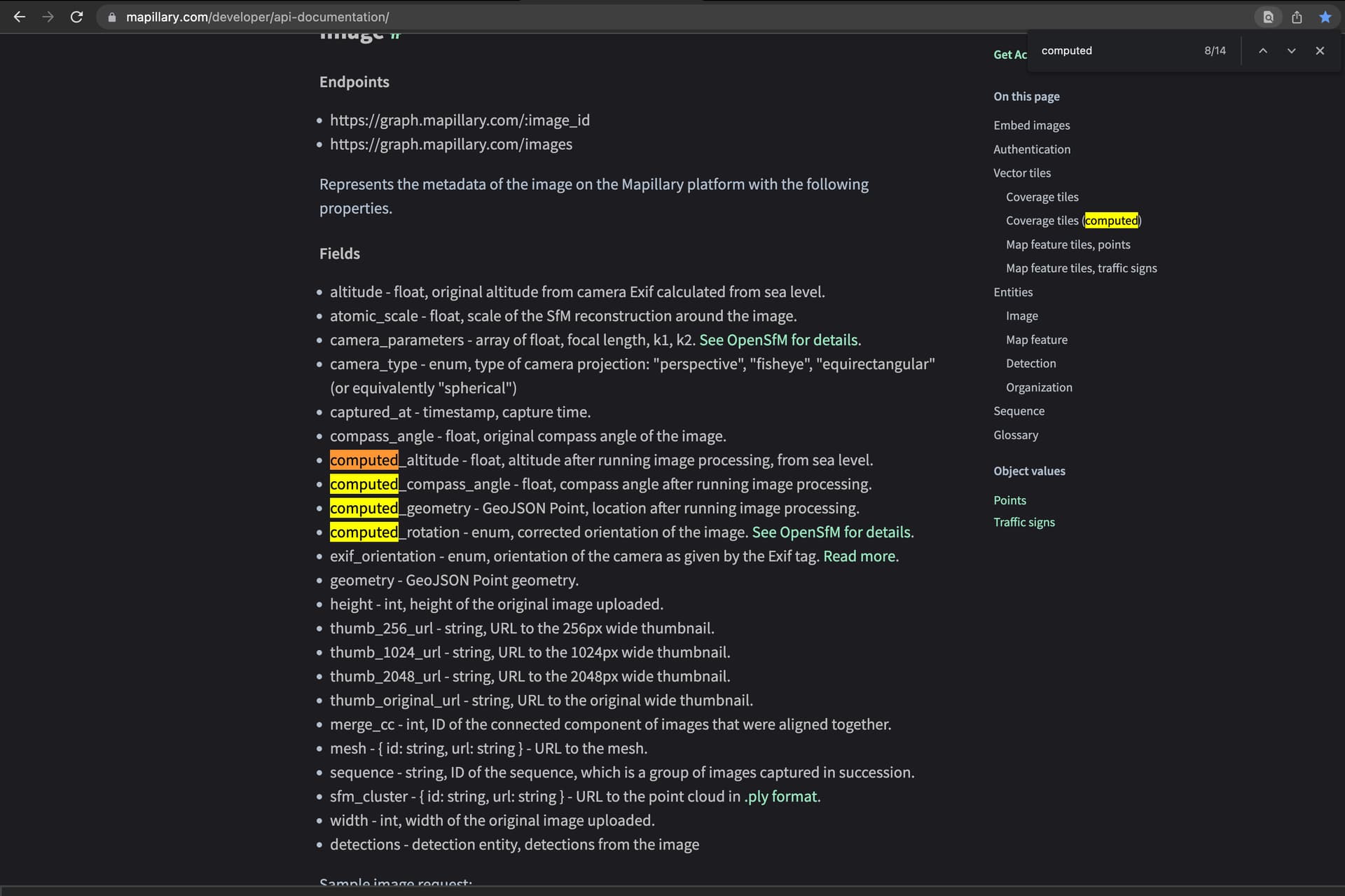Click the browser forward arrow
This screenshot has width=1345, height=896.
[48, 17]
